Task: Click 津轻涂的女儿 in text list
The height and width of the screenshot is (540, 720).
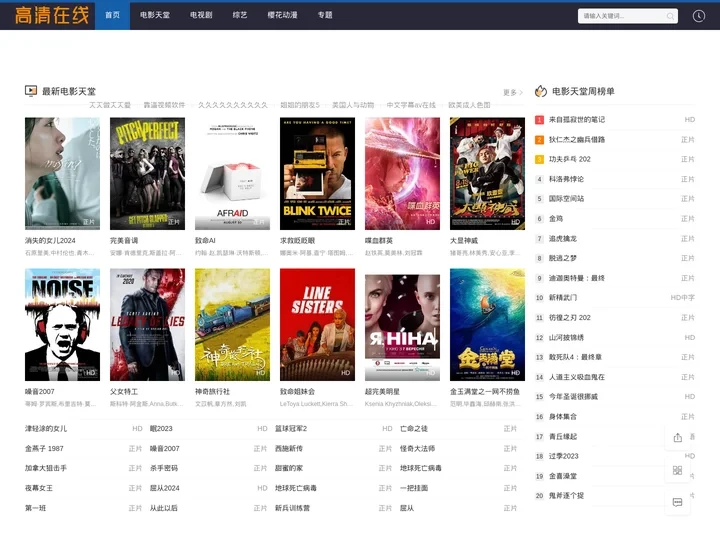Action: [x=46, y=429]
